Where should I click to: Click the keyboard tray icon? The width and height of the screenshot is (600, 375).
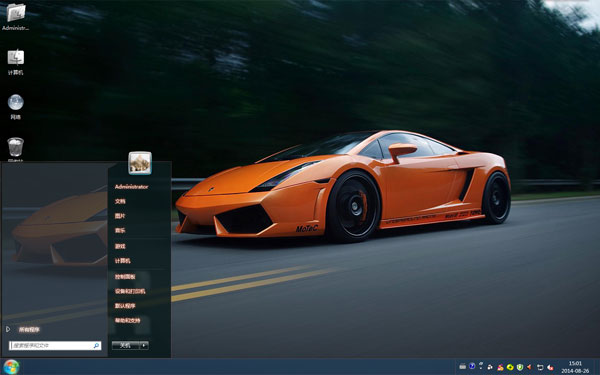pos(463,367)
